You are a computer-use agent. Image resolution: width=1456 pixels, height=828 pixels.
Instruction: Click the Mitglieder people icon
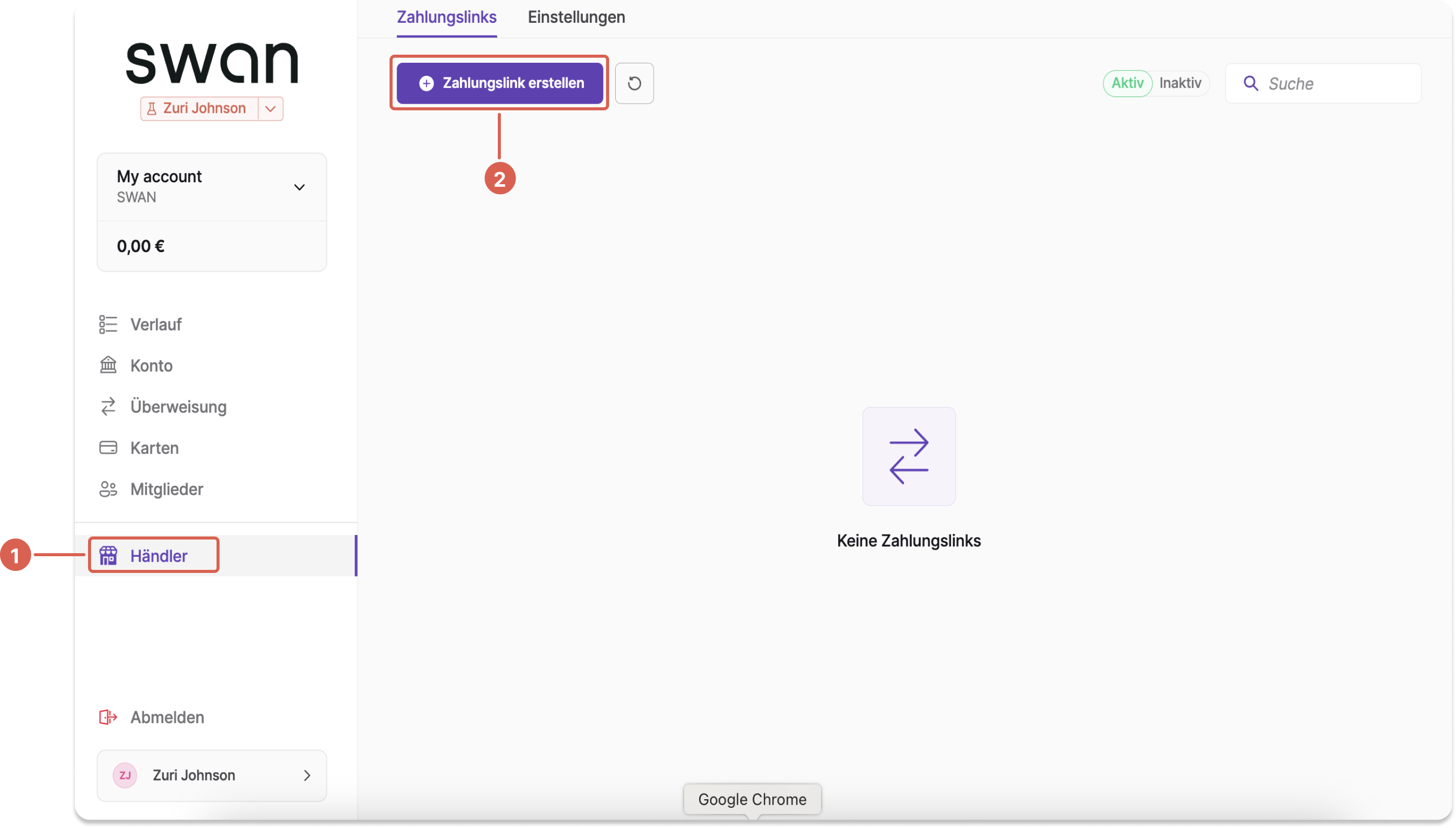tap(108, 489)
